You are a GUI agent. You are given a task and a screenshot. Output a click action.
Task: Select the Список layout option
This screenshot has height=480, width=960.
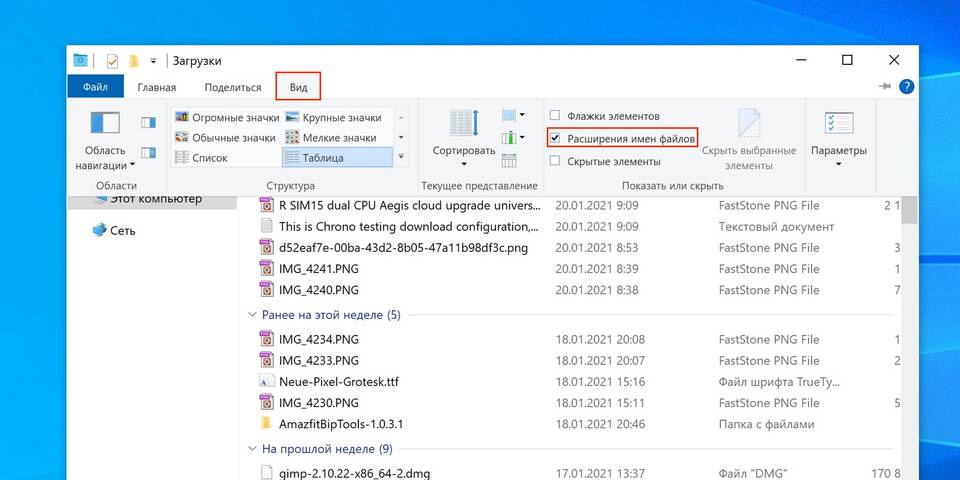210,158
